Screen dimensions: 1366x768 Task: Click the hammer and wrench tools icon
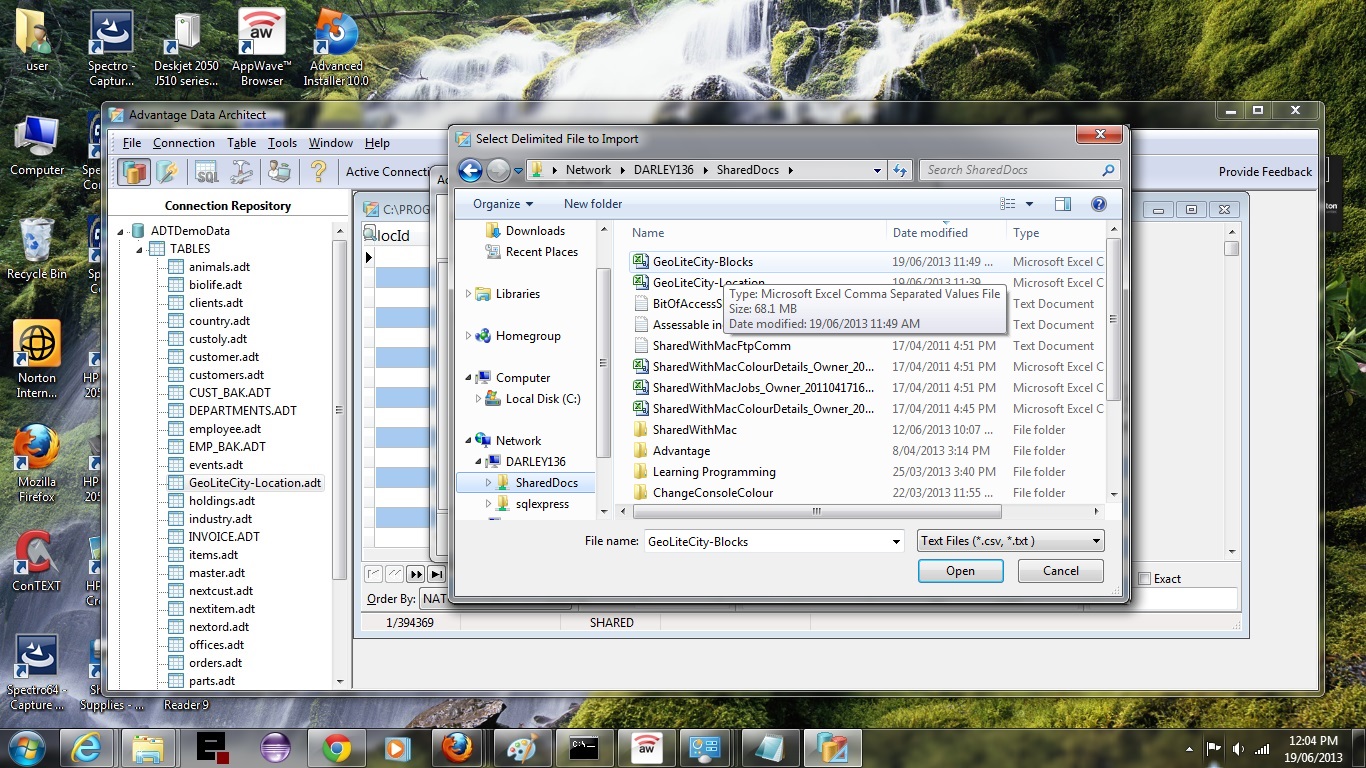[242, 172]
